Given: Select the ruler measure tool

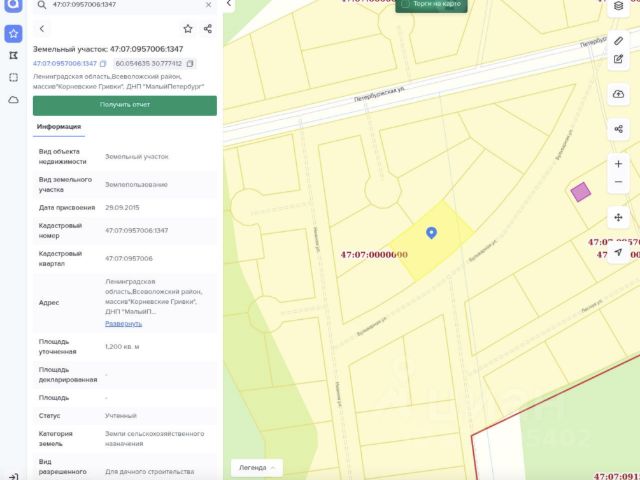Looking at the screenshot, I should 618,40.
